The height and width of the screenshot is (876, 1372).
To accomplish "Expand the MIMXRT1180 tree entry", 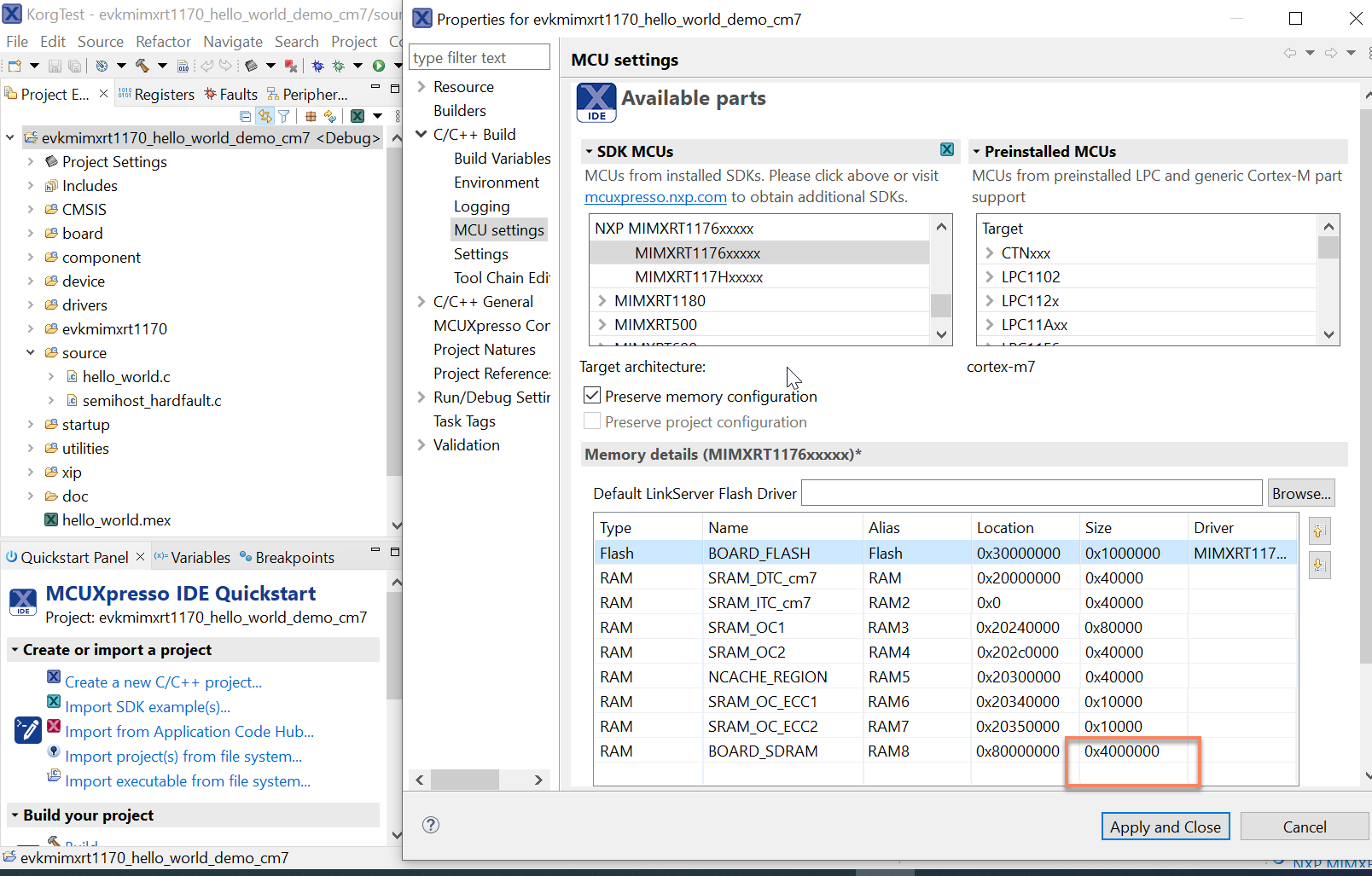I will pyautogui.click(x=601, y=300).
